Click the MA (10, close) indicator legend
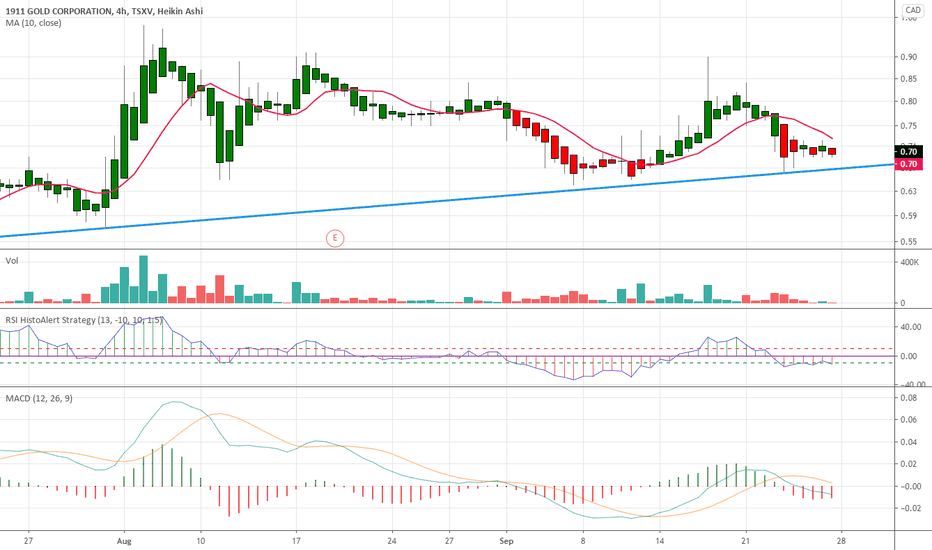This screenshot has width=932, height=550. coord(33,23)
